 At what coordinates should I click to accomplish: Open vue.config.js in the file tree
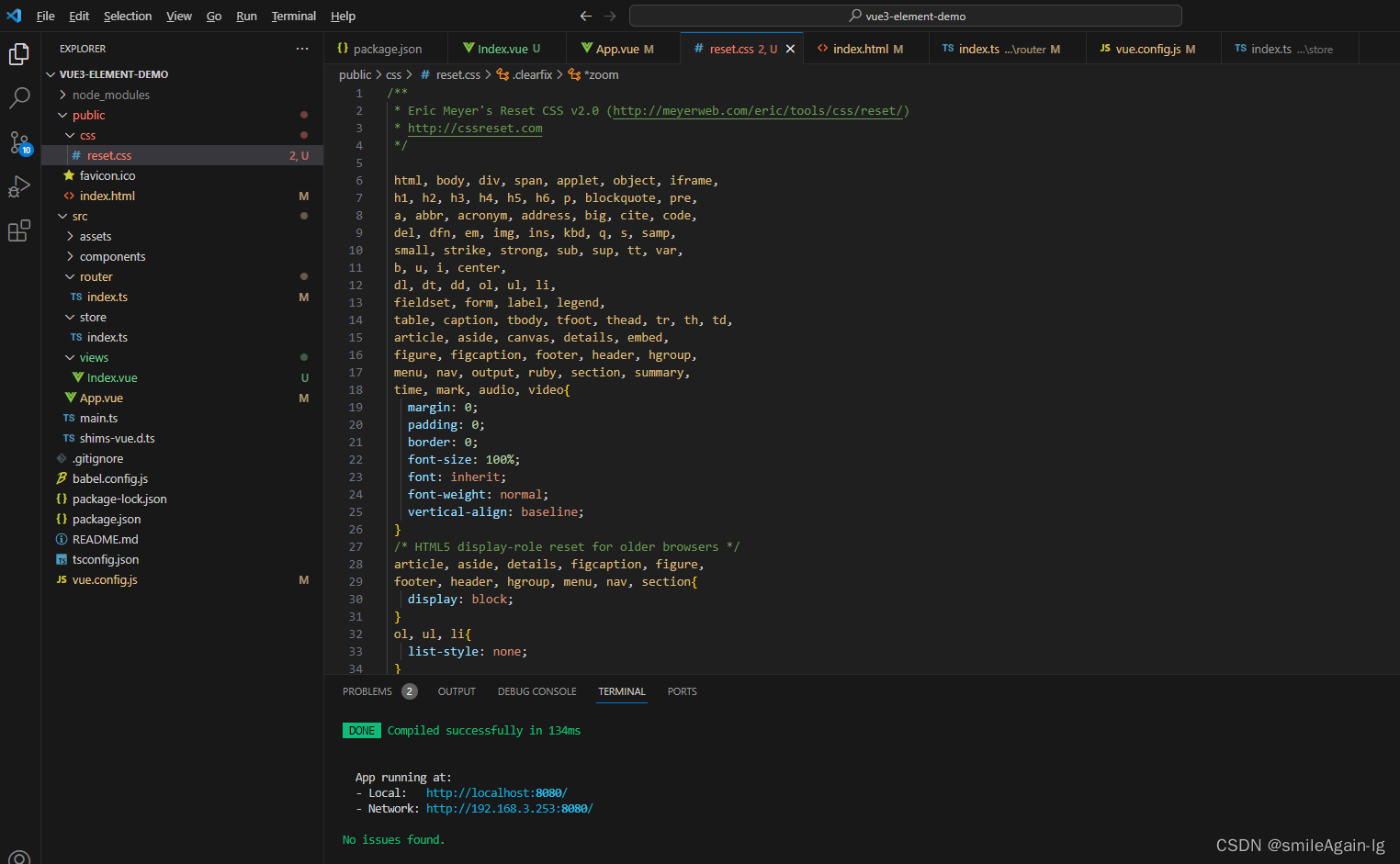pyautogui.click(x=105, y=579)
